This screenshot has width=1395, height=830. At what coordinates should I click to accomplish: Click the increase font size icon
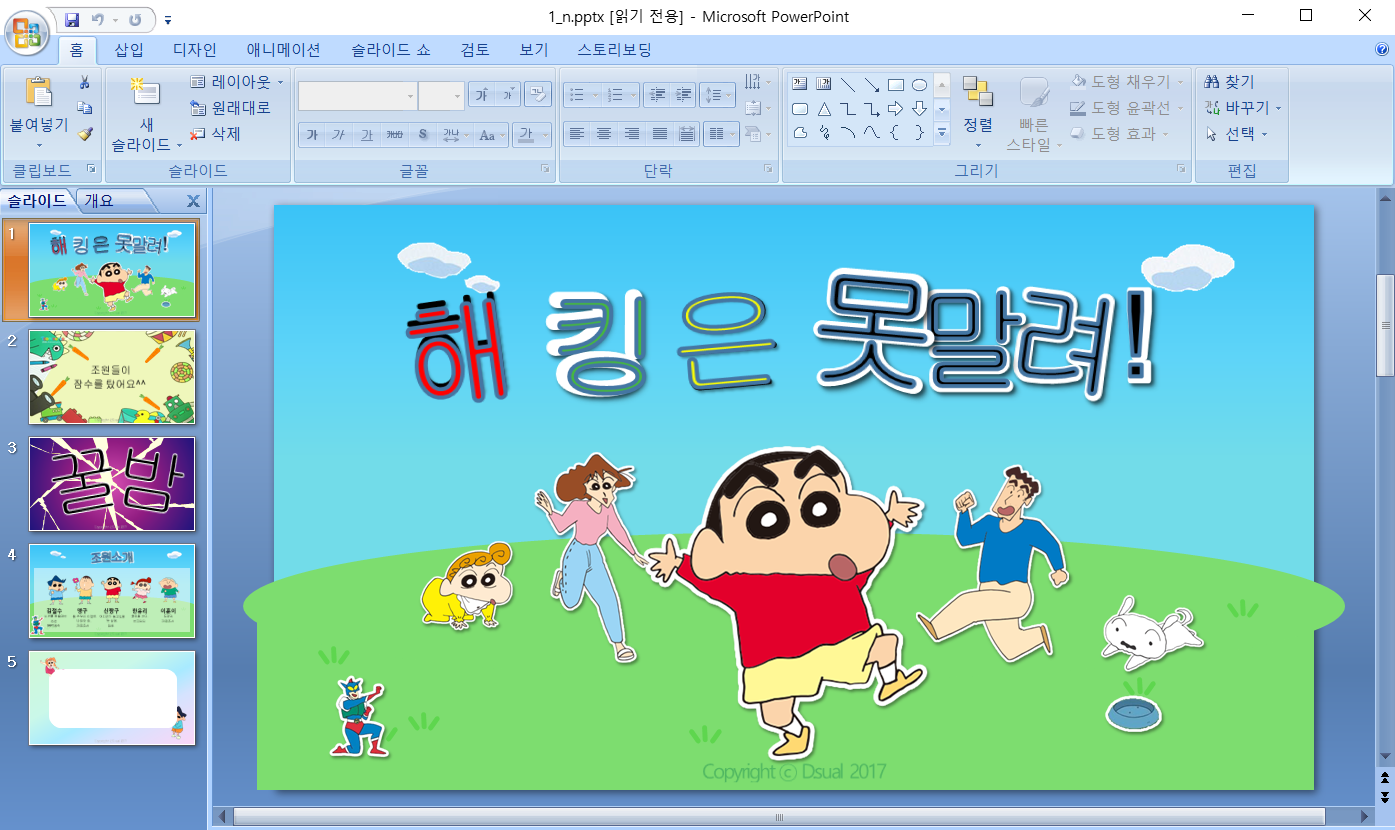pos(482,95)
